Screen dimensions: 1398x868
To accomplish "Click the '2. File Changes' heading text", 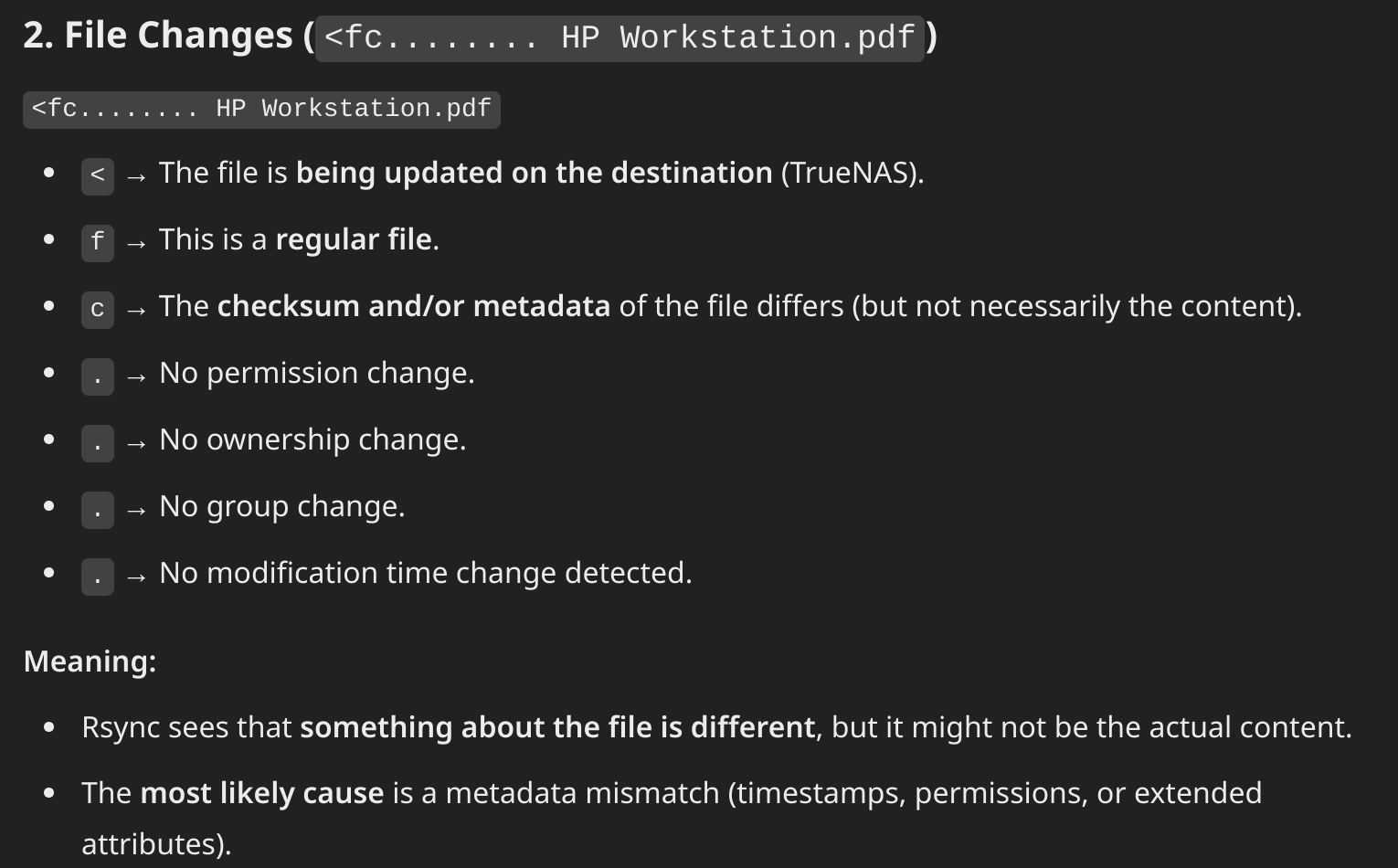I will (x=158, y=36).
